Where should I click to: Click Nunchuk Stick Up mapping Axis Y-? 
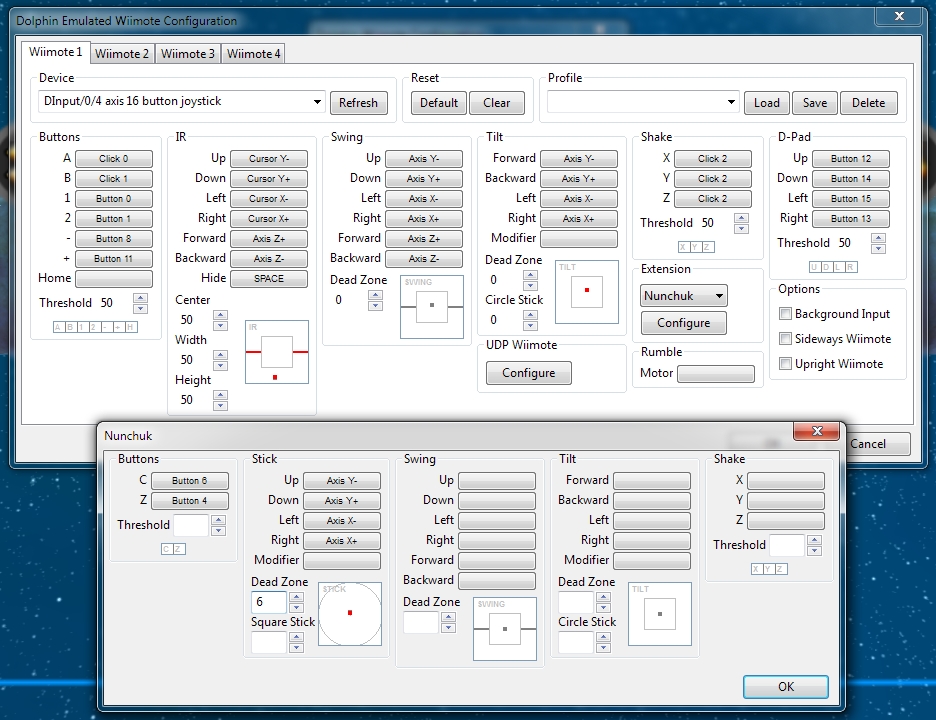[x=341, y=481]
